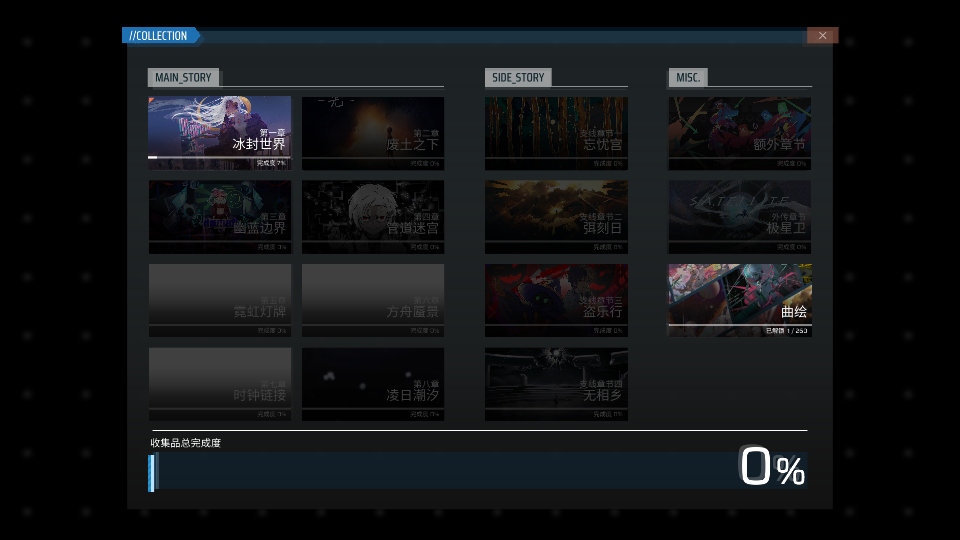Open chapter six 方舟蜃景 tile

(372, 300)
